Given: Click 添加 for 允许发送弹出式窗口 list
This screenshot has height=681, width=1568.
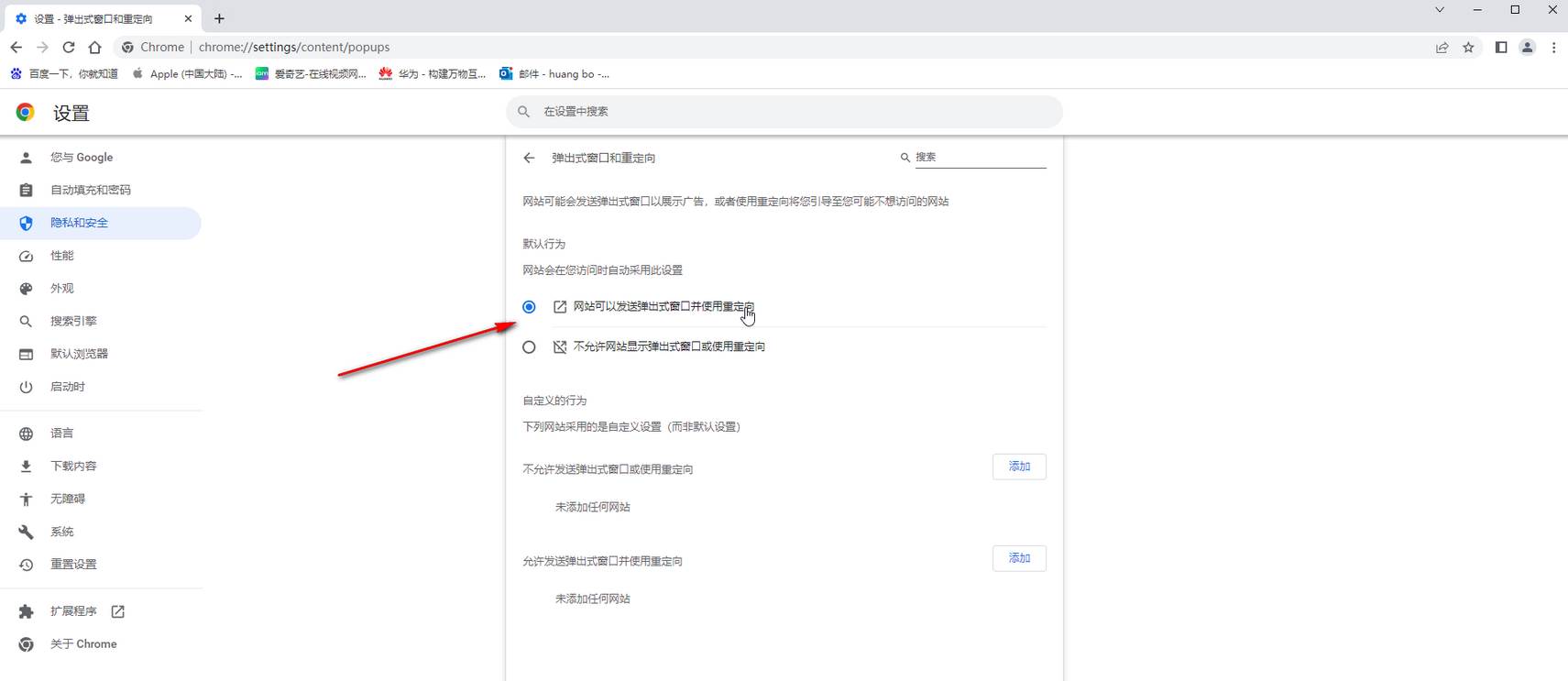Looking at the screenshot, I should (x=1019, y=558).
